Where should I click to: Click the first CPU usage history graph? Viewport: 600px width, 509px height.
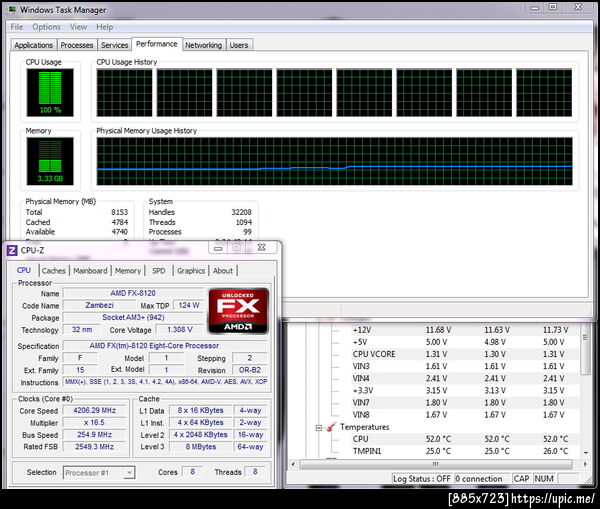click(124, 93)
